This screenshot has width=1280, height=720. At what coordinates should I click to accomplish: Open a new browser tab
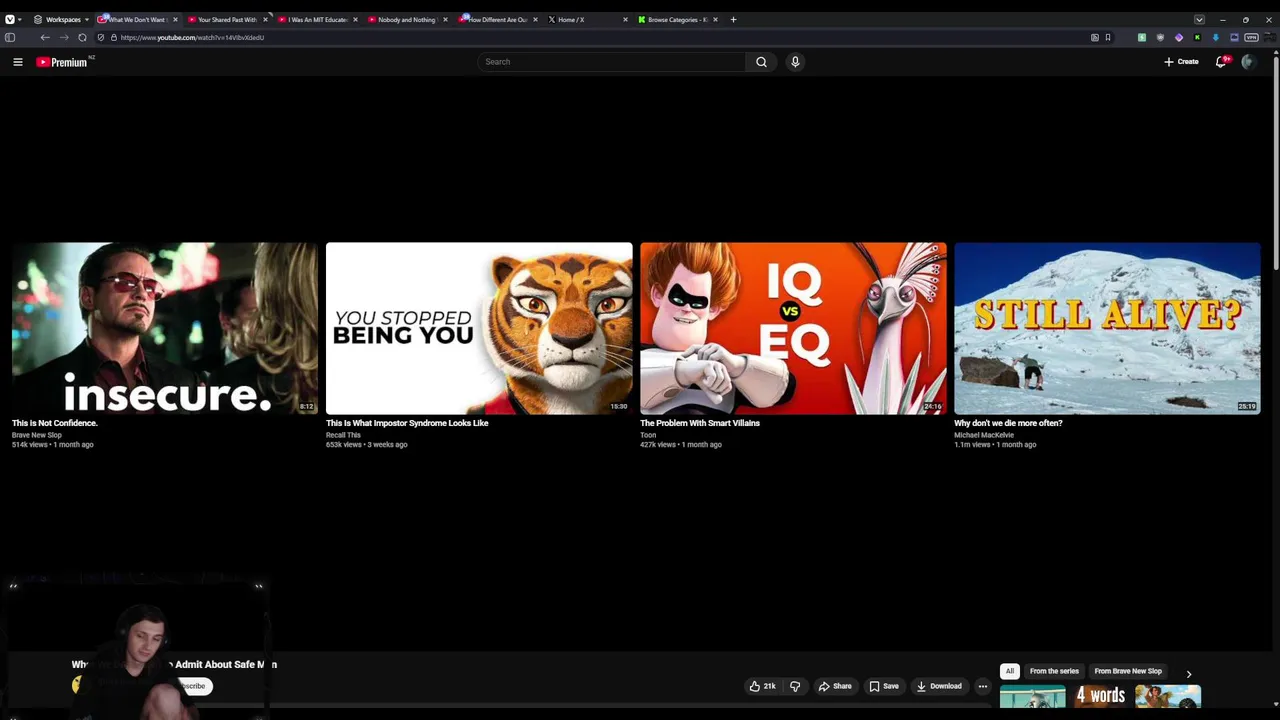coord(733,19)
